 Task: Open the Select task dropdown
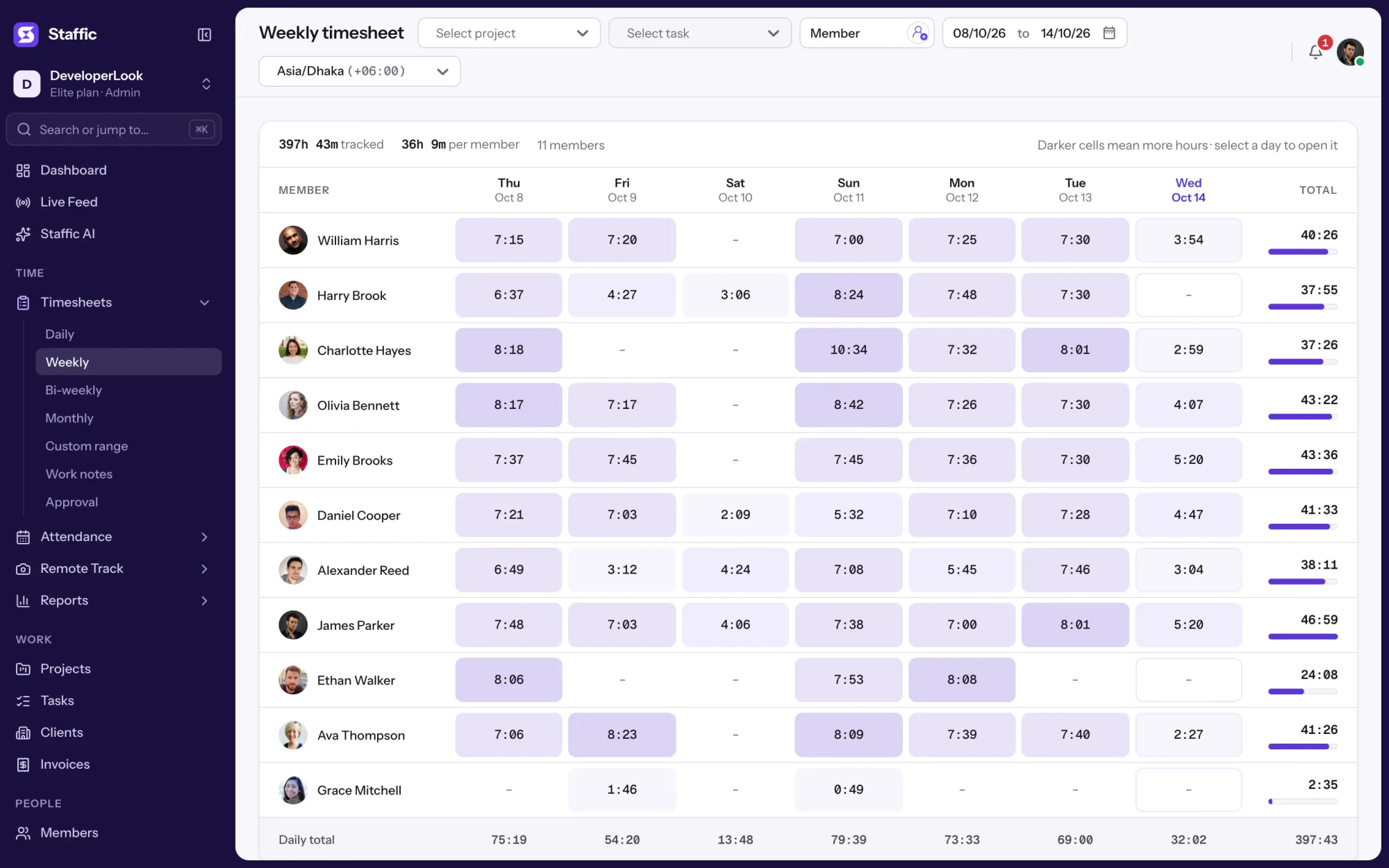[x=700, y=33]
